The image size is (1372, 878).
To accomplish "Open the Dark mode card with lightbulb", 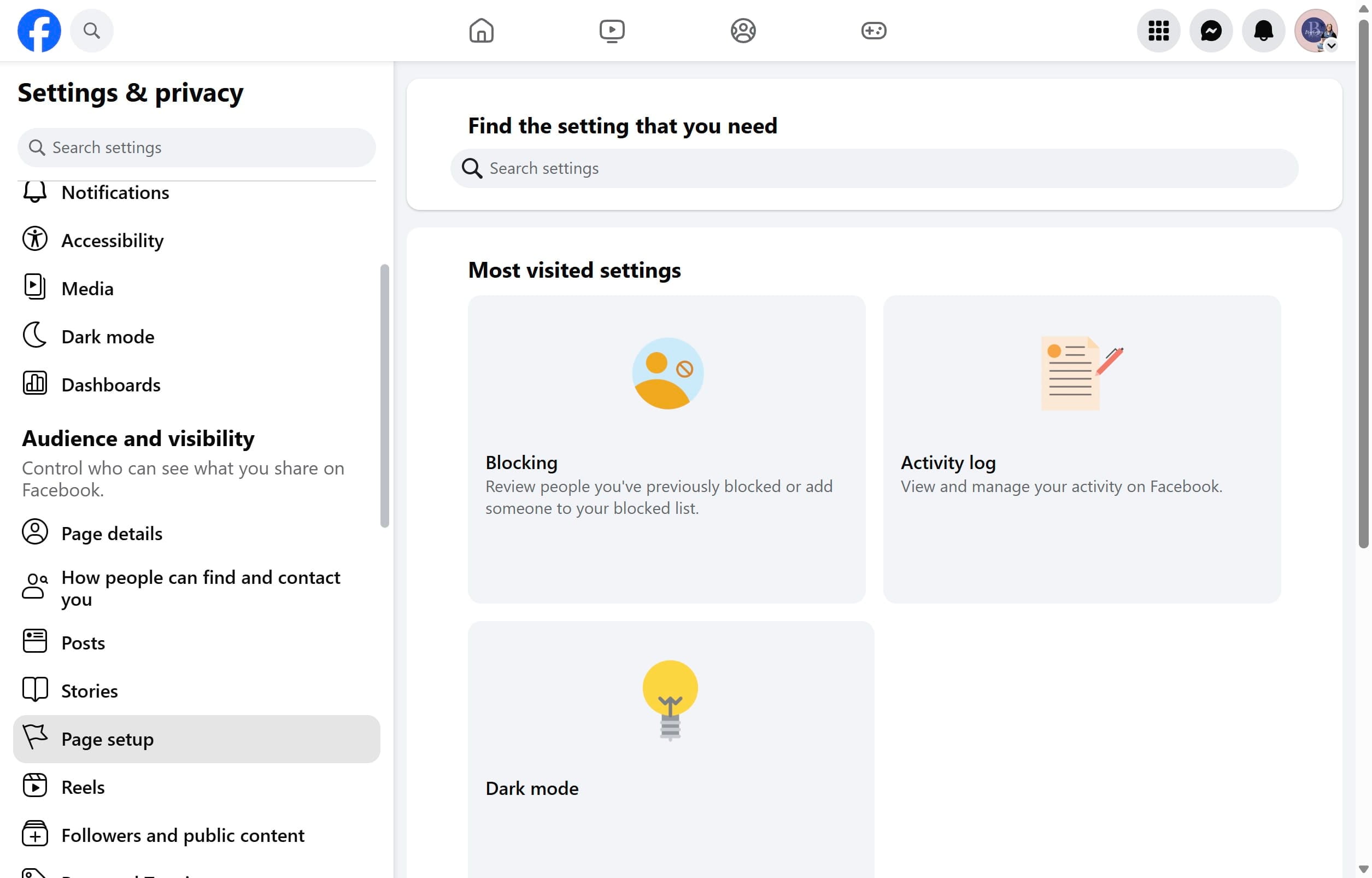I will tap(670, 749).
